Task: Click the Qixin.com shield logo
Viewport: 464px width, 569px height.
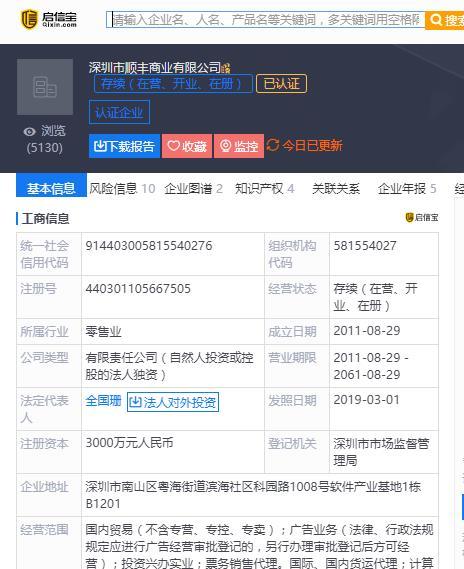Action: coord(29,19)
